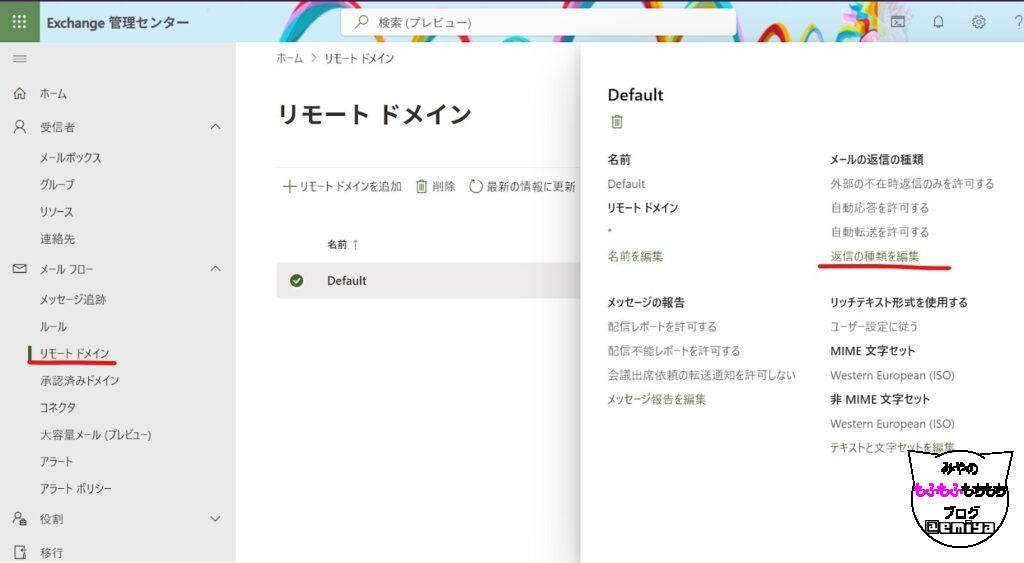Open メッセージ追跡 in the sidebar
The image size is (1024, 563).
coord(73,299)
